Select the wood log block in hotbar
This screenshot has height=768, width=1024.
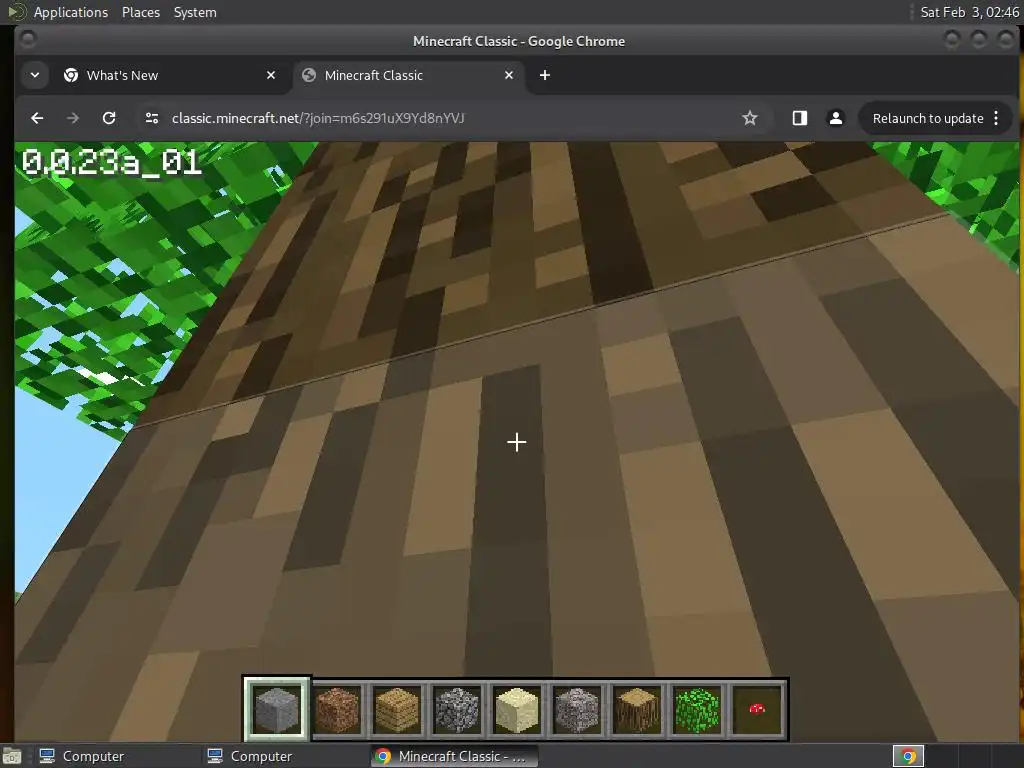(x=637, y=709)
